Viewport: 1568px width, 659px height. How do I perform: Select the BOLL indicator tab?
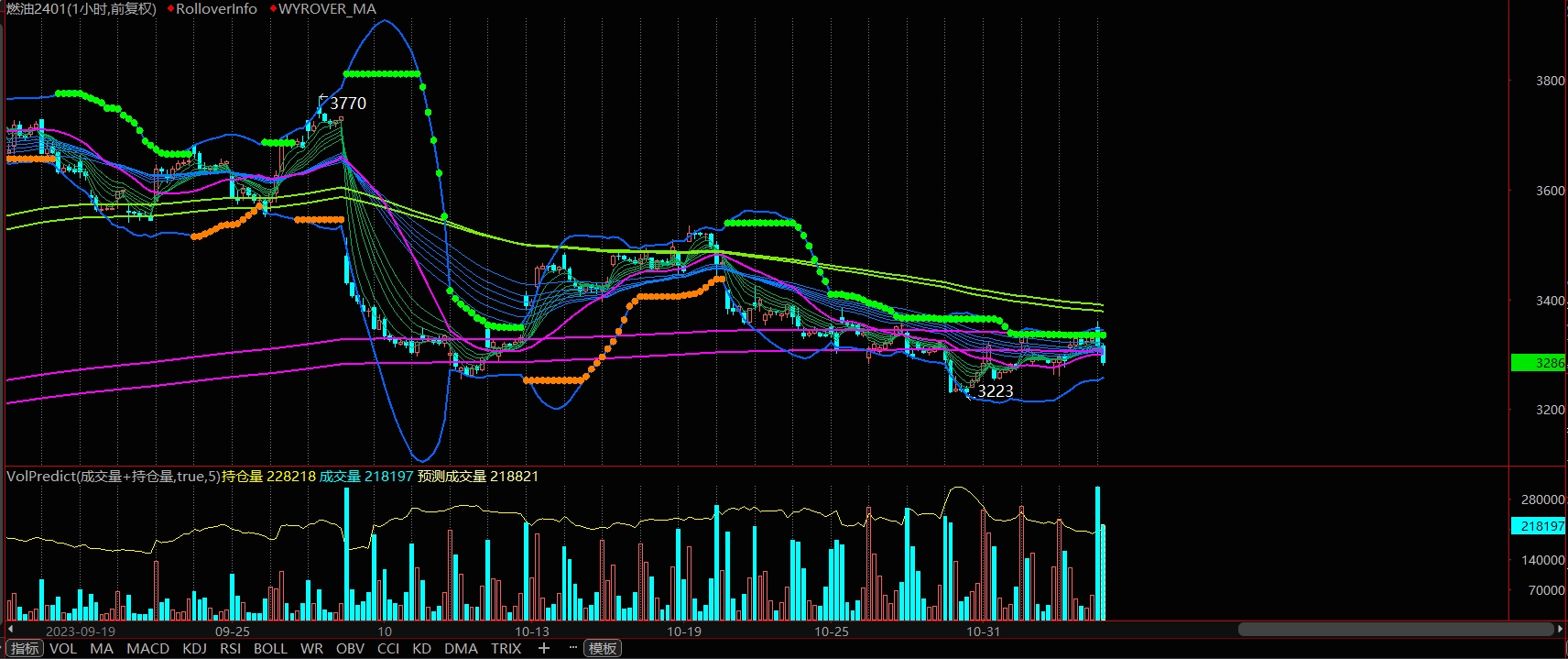coord(270,649)
